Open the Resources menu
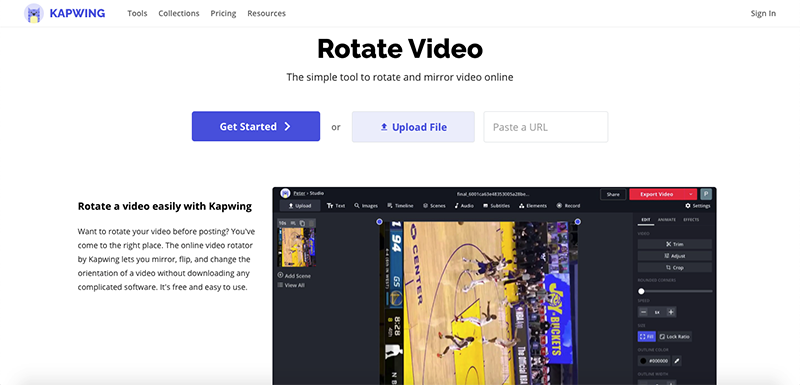 pyautogui.click(x=266, y=13)
